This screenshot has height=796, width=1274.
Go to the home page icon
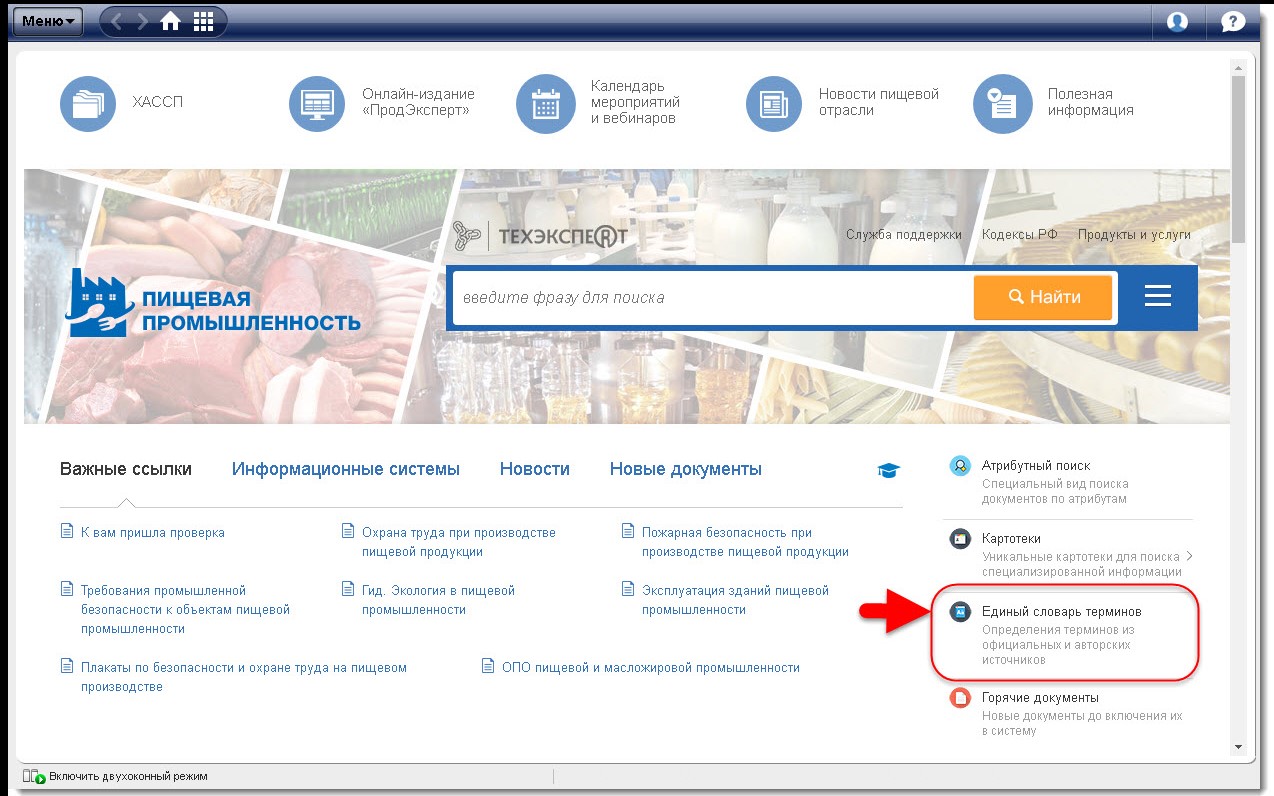[x=171, y=21]
